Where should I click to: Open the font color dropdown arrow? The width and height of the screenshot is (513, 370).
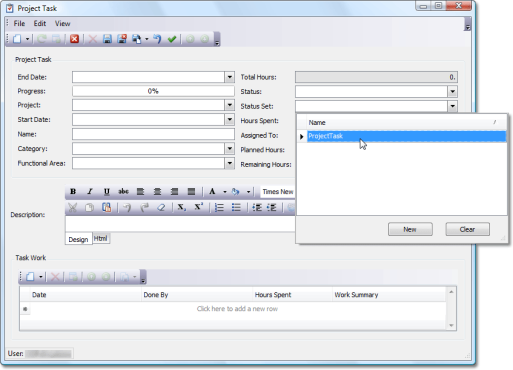tap(225, 192)
